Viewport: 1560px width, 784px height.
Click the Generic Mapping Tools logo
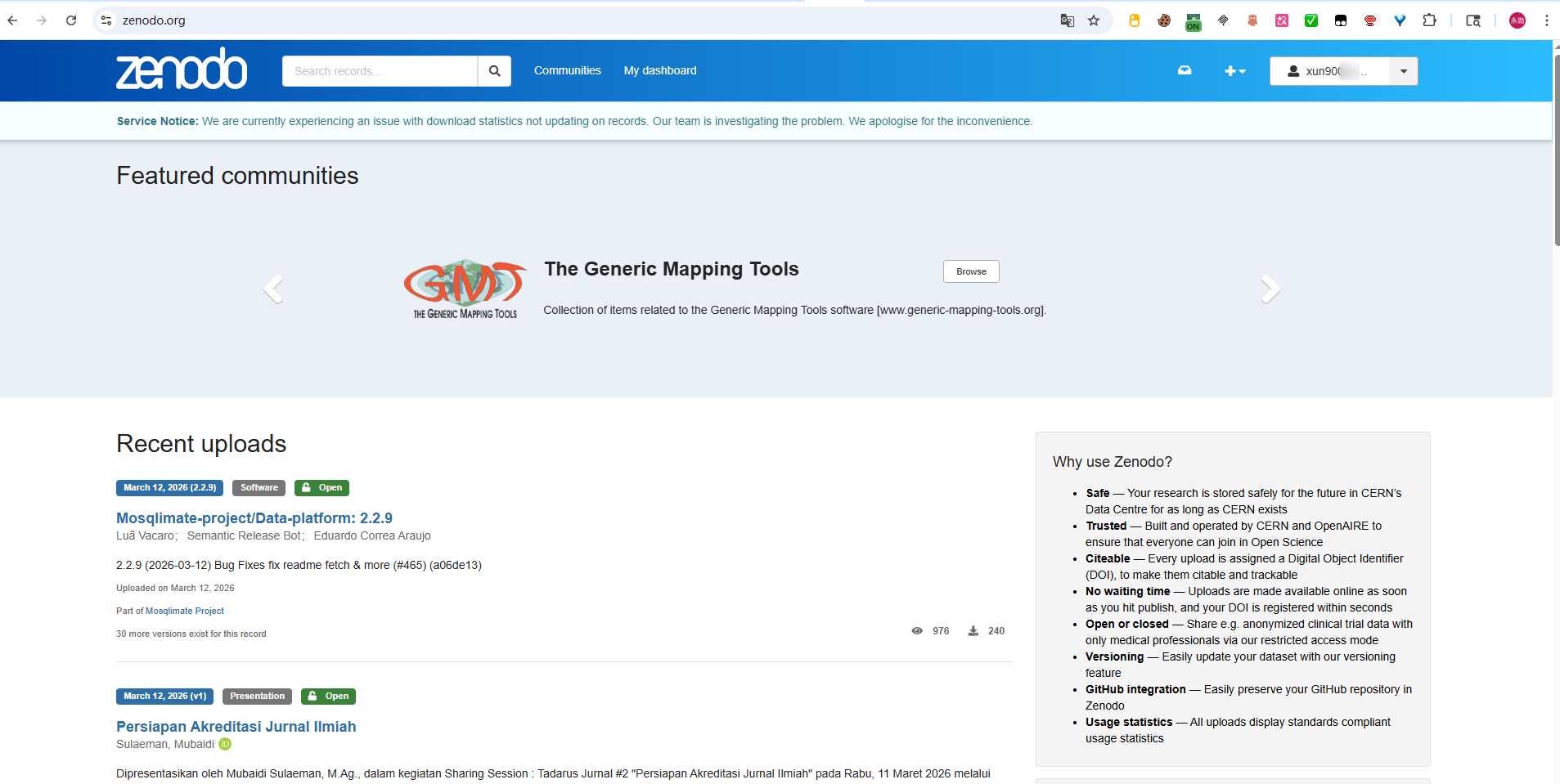point(465,289)
